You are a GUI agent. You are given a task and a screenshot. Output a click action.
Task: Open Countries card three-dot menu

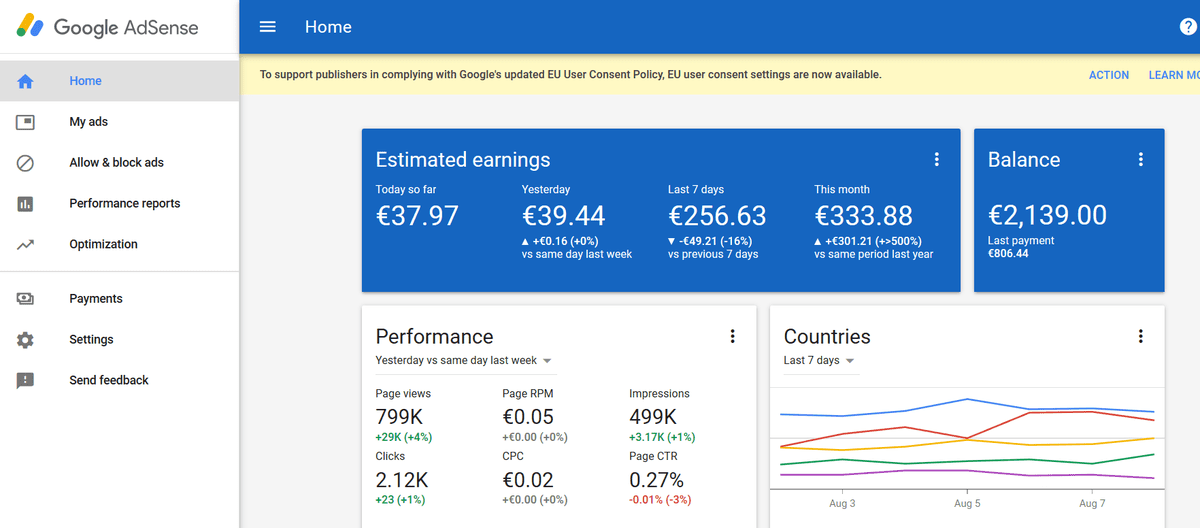click(x=1140, y=337)
